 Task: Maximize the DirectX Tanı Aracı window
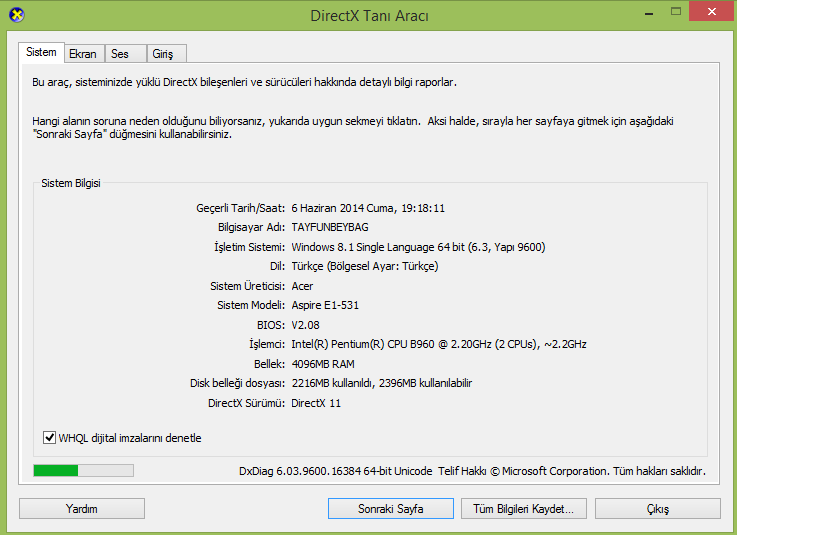(676, 12)
